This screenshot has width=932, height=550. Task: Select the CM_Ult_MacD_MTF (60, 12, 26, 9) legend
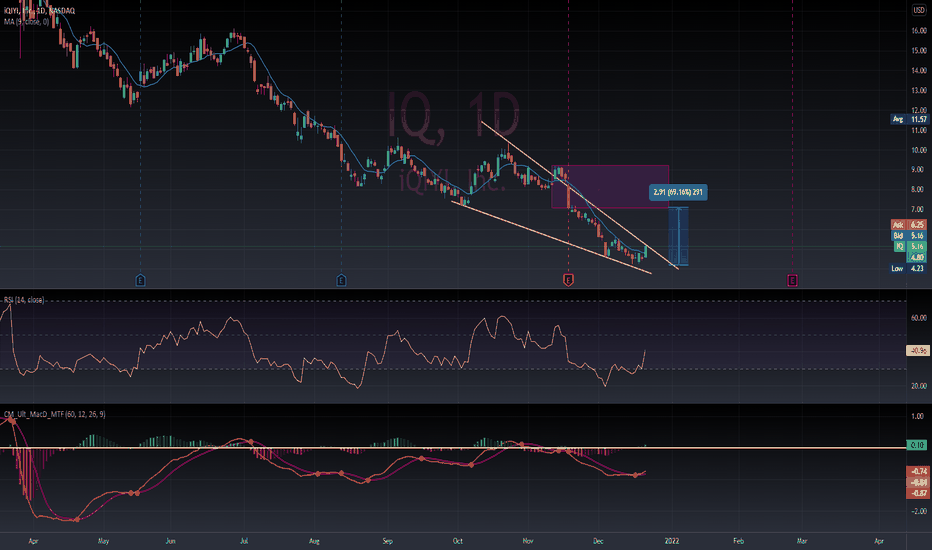pos(55,414)
